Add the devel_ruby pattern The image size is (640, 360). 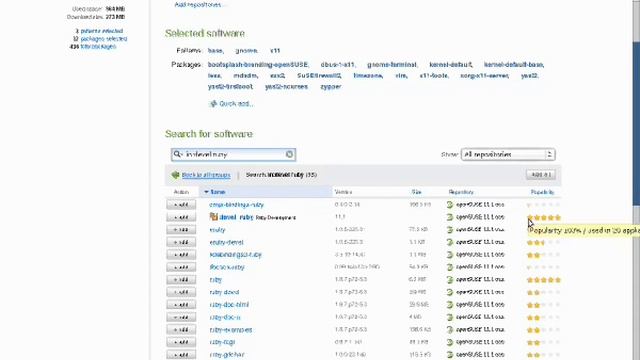click(x=181, y=217)
